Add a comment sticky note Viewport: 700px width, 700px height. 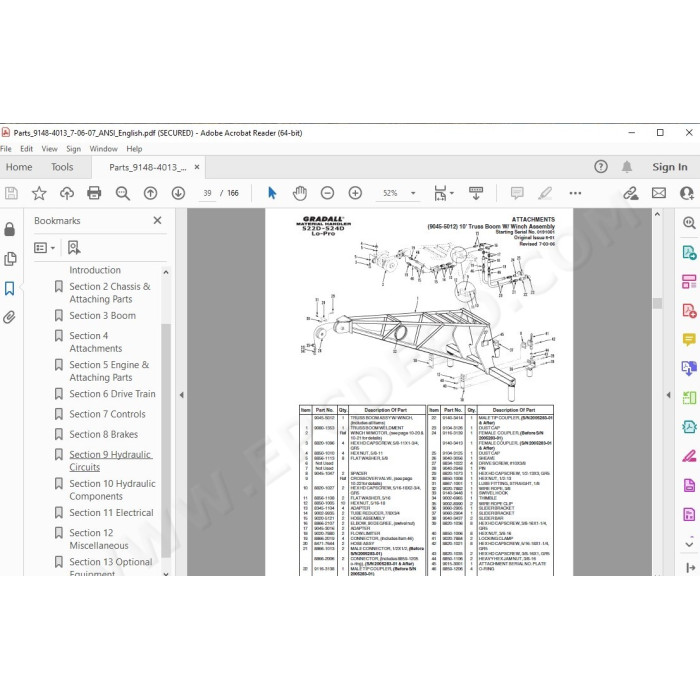(x=517, y=193)
